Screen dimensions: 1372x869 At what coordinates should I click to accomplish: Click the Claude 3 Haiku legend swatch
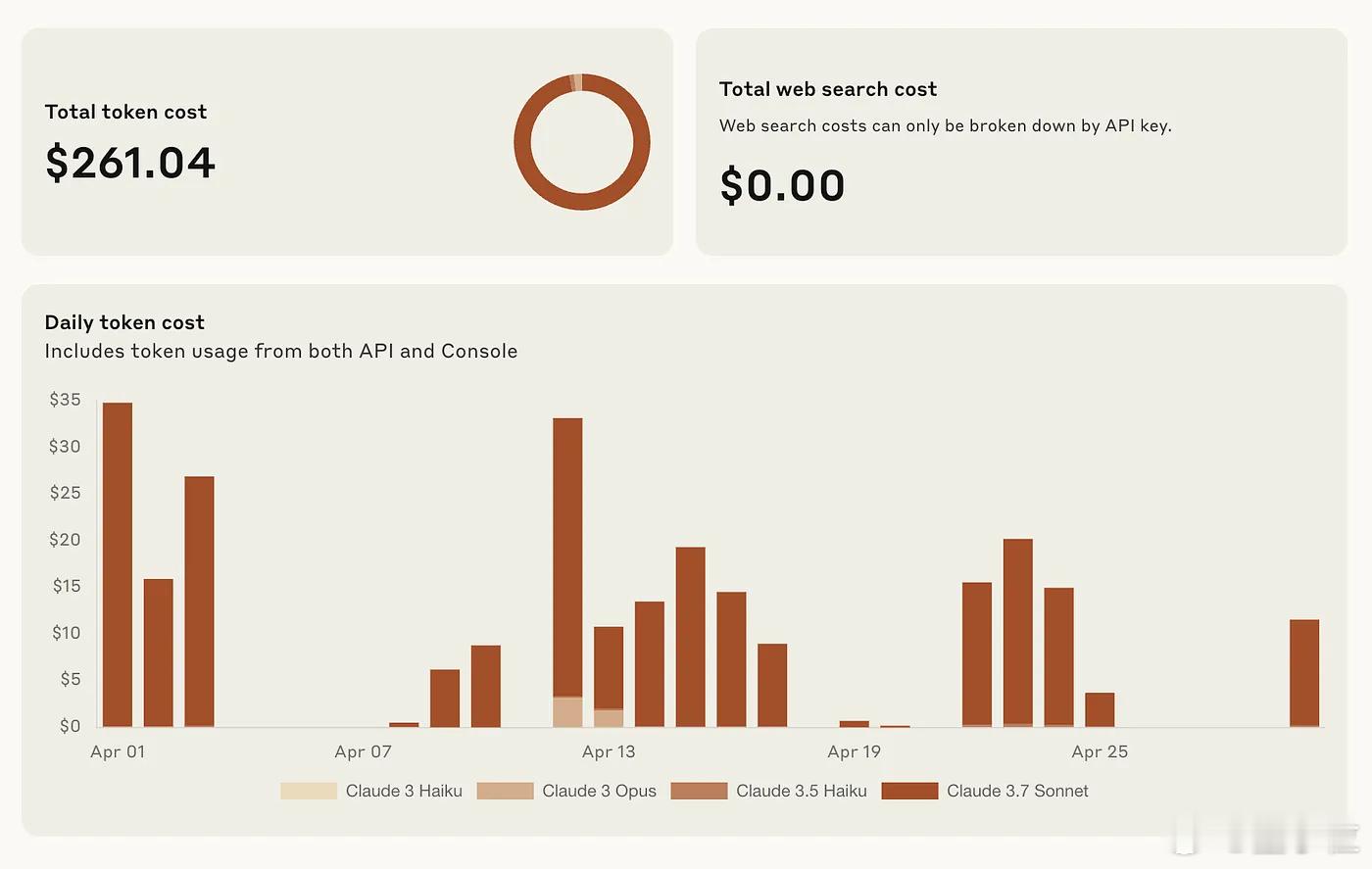pyautogui.click(x=309, y=791)
